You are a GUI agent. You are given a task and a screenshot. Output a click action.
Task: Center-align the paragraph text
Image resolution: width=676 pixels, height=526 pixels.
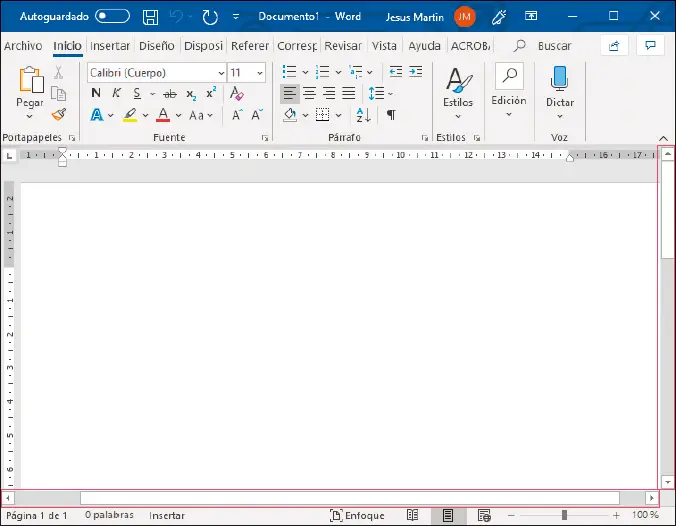309,93
